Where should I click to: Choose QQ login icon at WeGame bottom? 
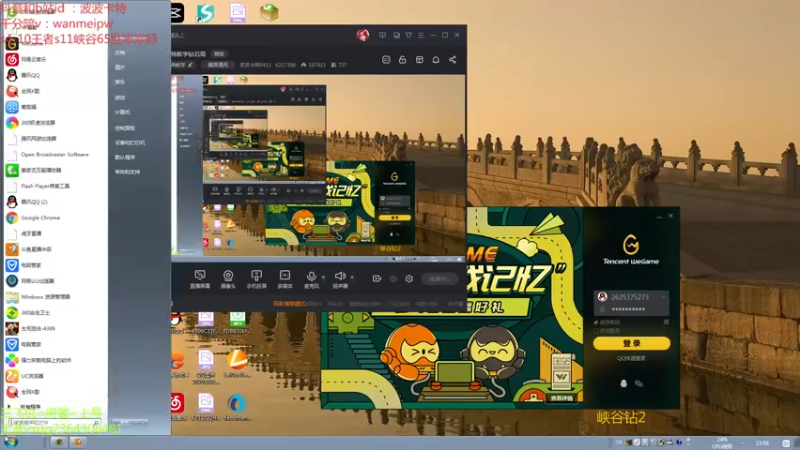(x=623, y=383)
